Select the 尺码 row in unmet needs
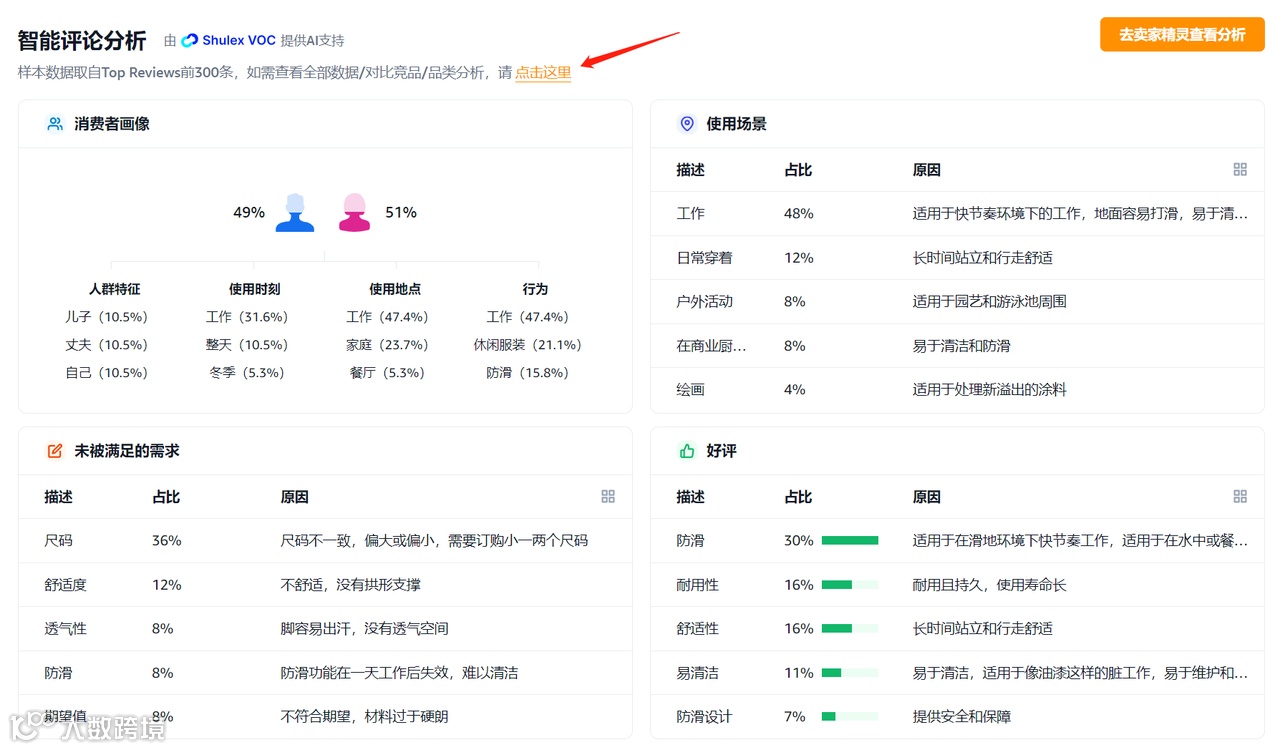Image resolution: width=1280 pixels, height=750 pixels. pyautogui.click(x=325, y=540)
